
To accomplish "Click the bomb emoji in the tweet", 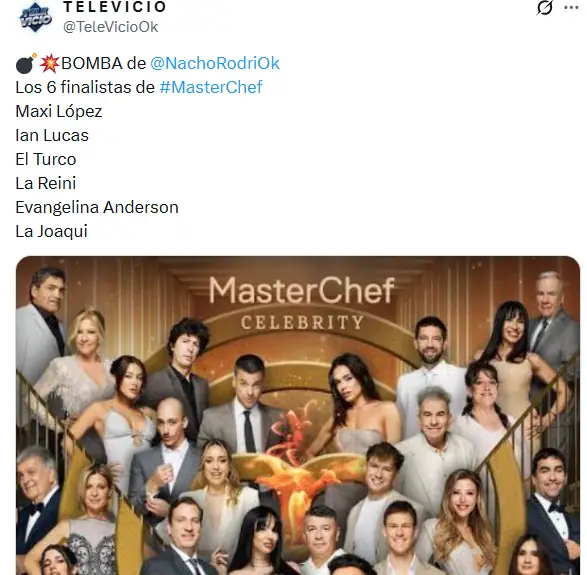I will tap(26, 63).
